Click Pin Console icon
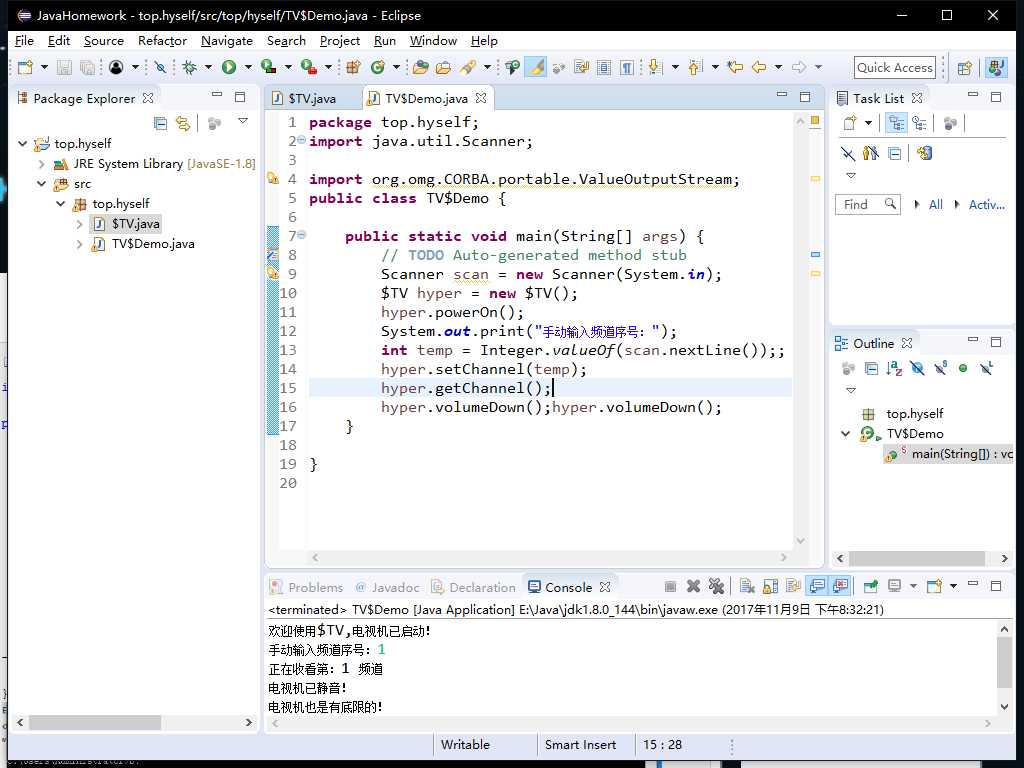The width and height of the screenshot is (1024, 768). tap(871, 586)
